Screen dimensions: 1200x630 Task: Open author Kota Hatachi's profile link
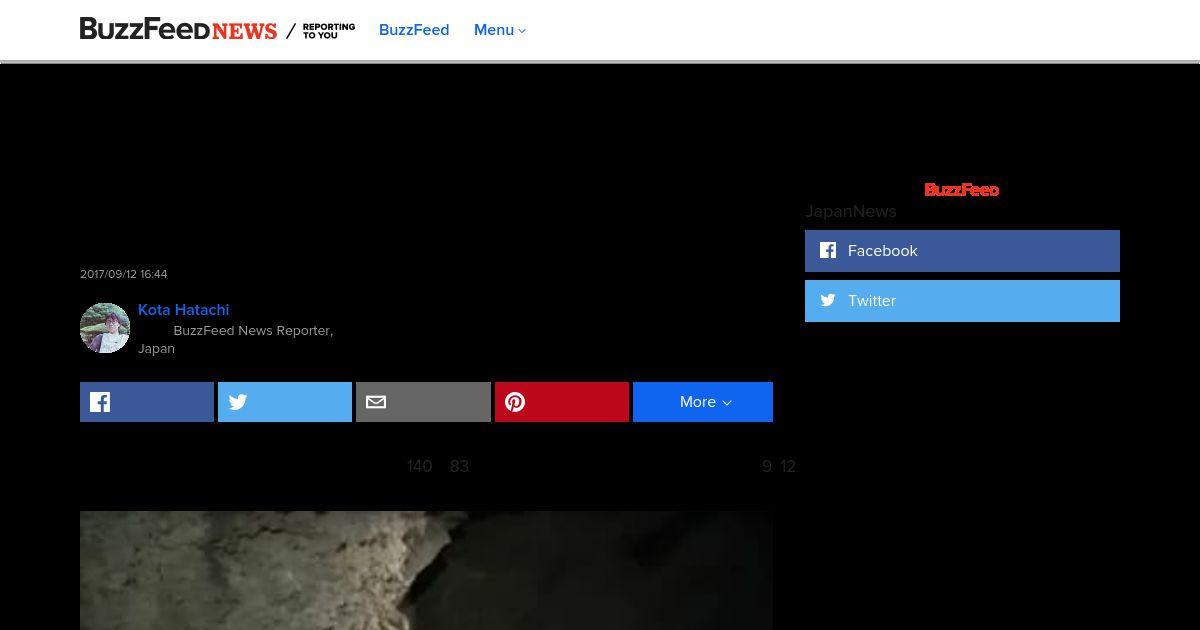tap(183, 310)
